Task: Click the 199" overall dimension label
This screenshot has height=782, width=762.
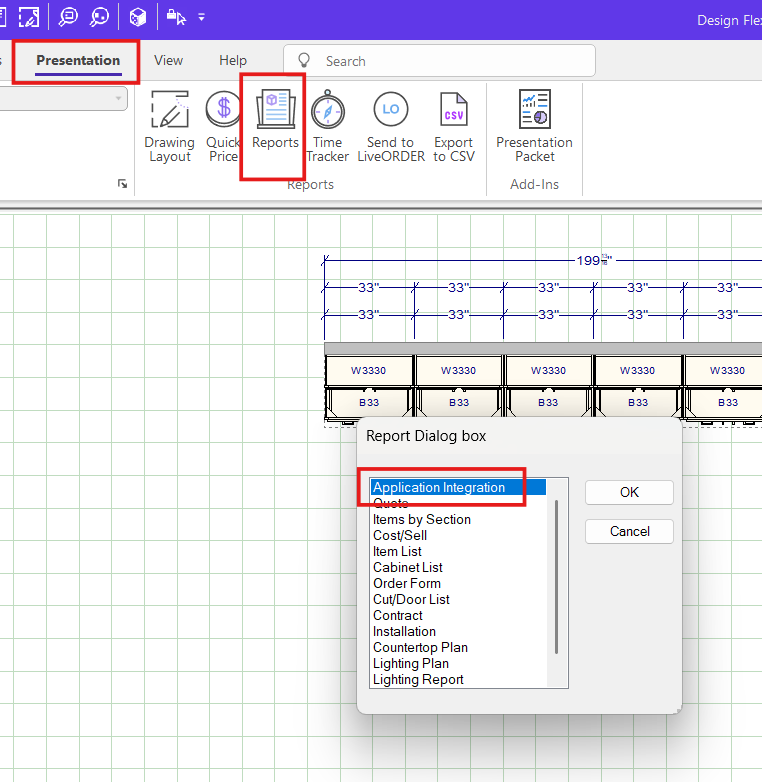Action: [594, 260]
